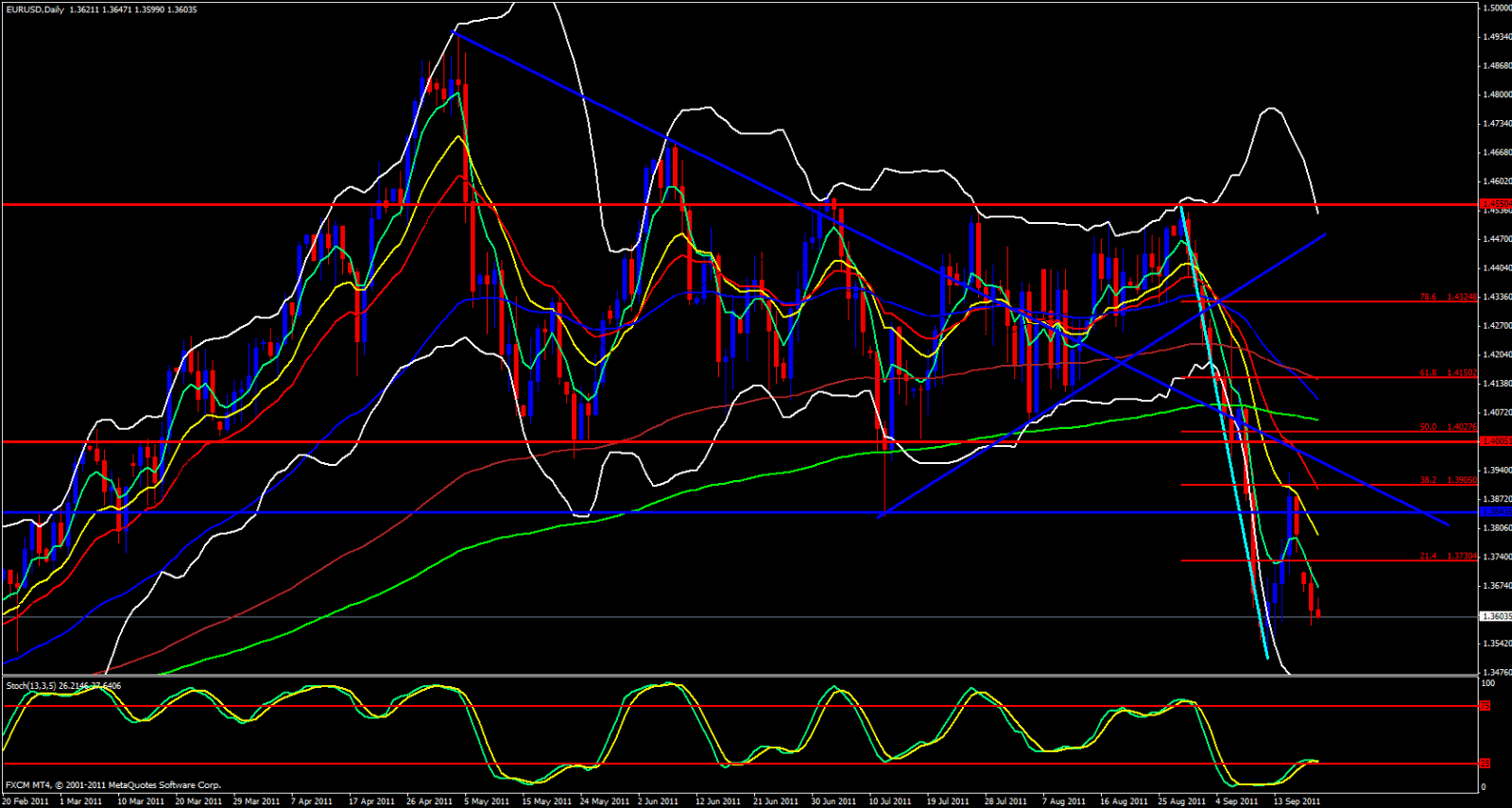Click the 78.6 Fibonacci level label
Image resolution: width=1512 pixels, height=808 pixels.
tap(1428, 297)
